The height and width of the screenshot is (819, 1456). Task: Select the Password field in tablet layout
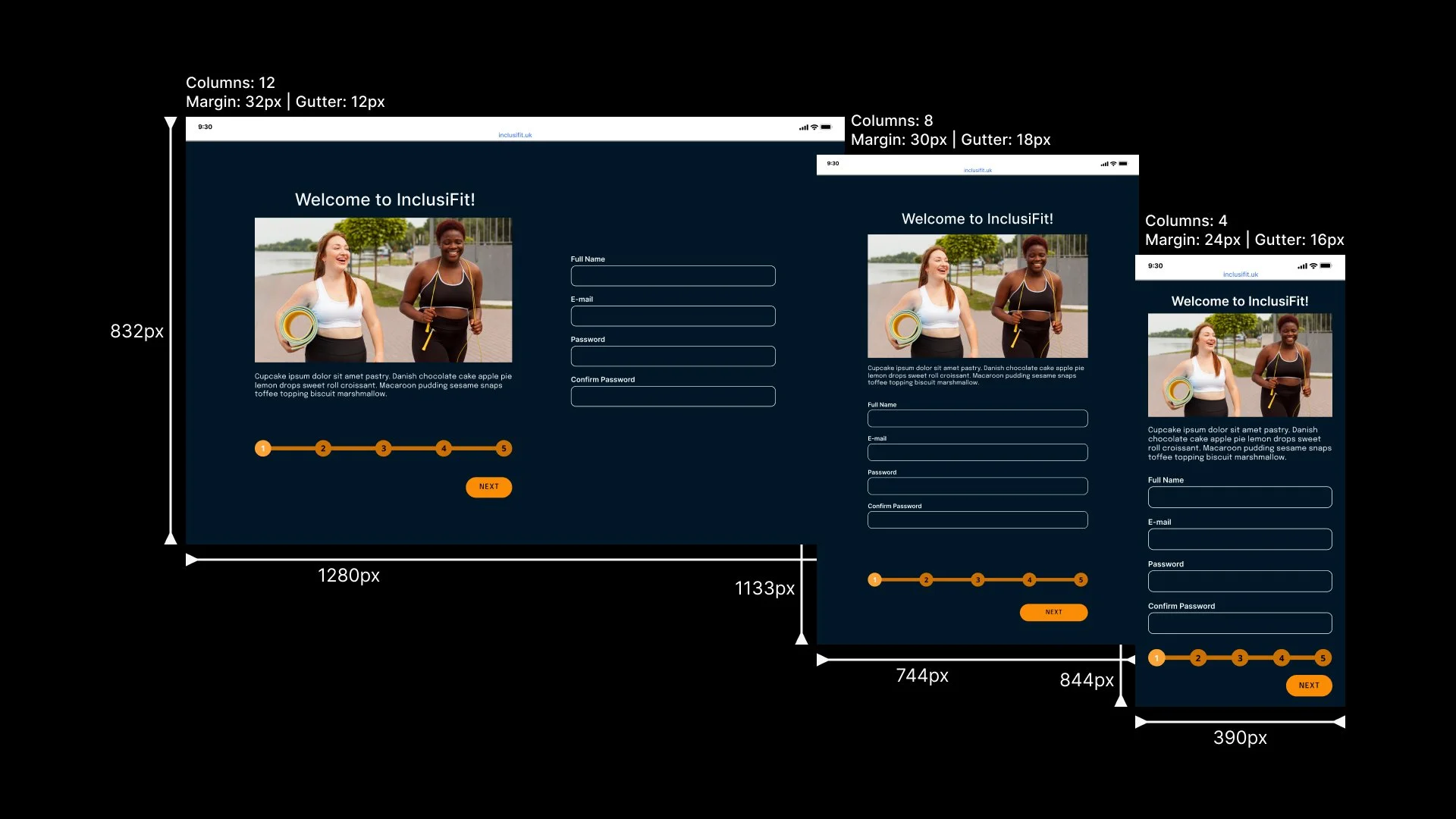(x=977, y=486)
